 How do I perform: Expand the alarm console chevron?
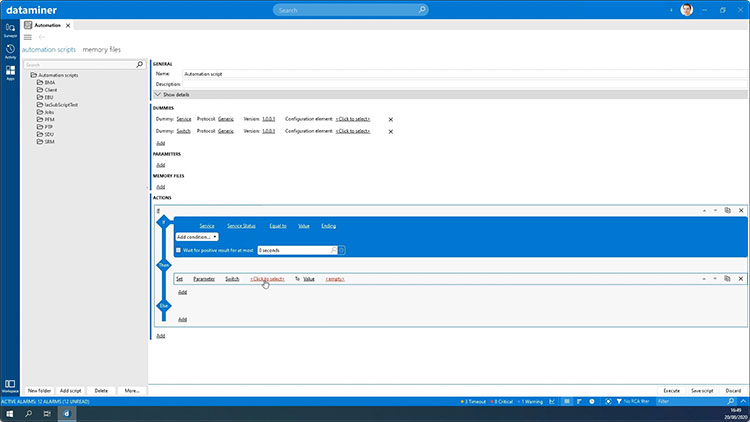[x=743, y=401]
